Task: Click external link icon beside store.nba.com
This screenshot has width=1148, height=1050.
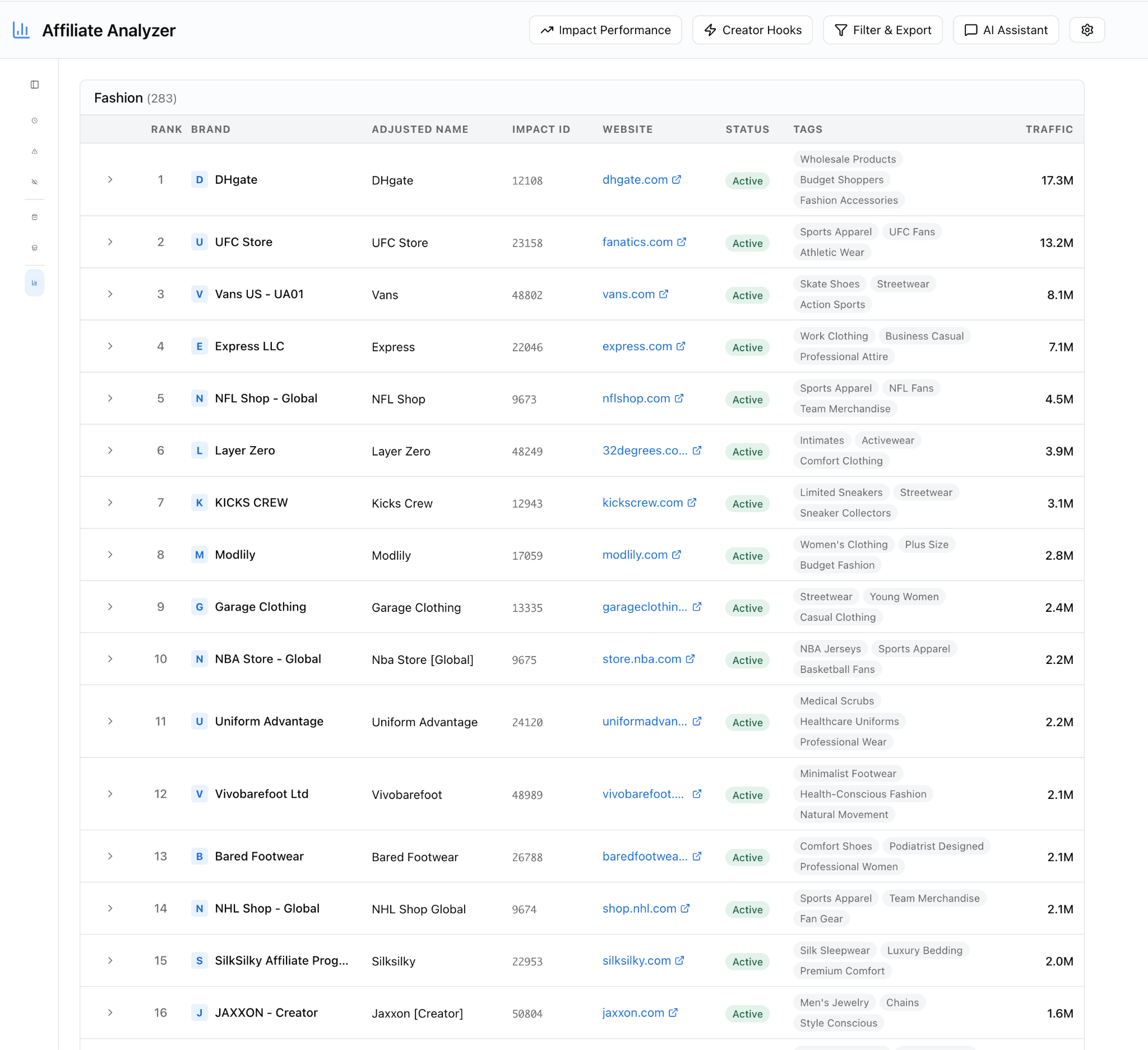Action: (x=690, y=659)
